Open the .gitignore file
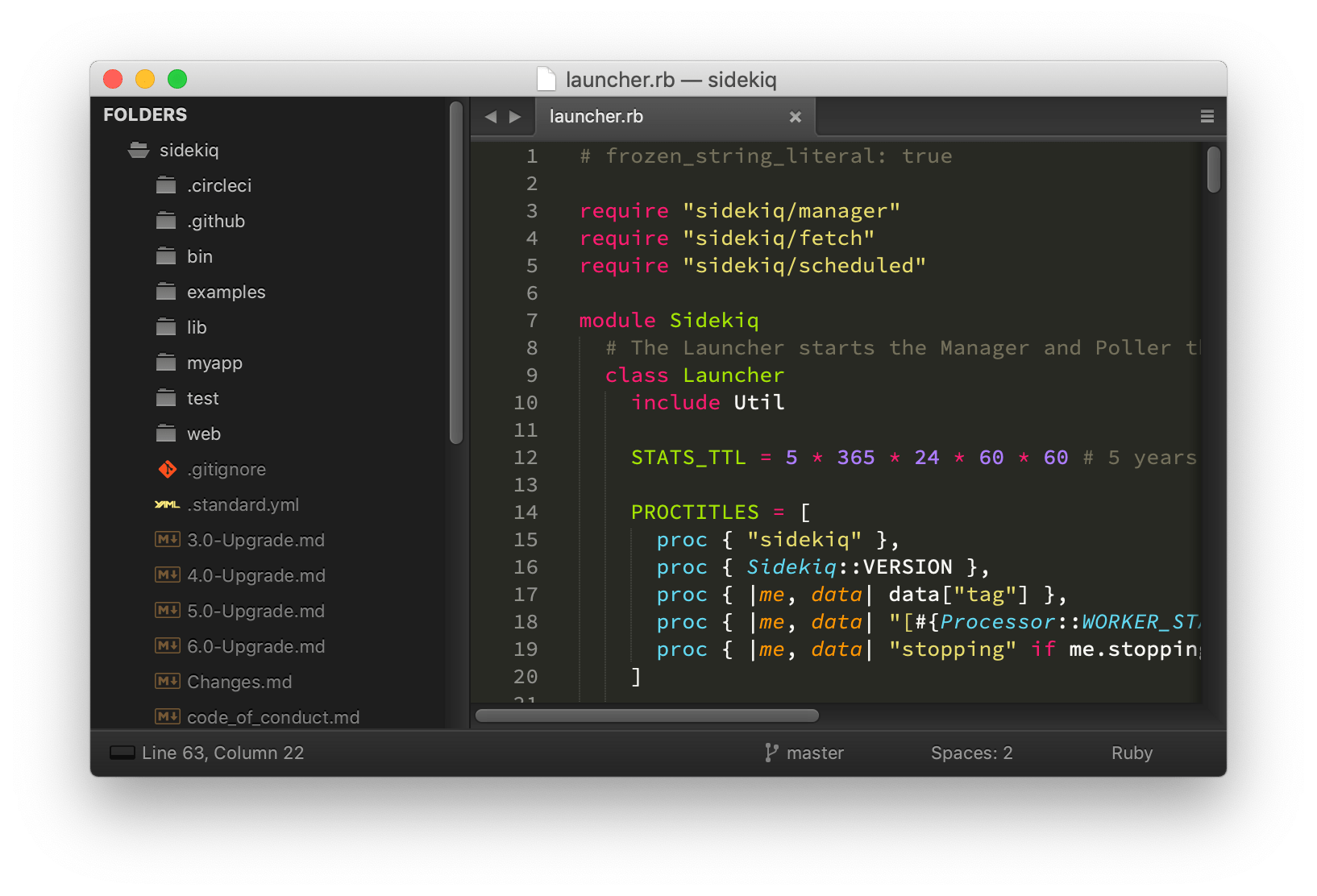The width and height of the screenshot is (1317, 896). coord(226,469)
